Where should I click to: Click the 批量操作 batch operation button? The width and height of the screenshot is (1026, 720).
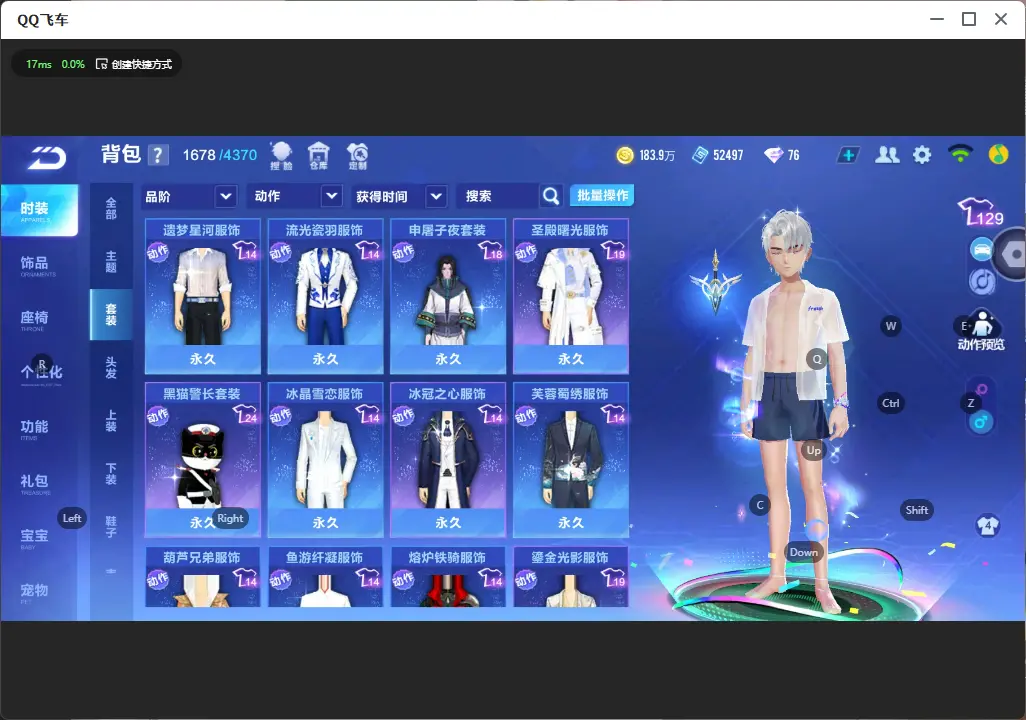(x=602, y=195)
